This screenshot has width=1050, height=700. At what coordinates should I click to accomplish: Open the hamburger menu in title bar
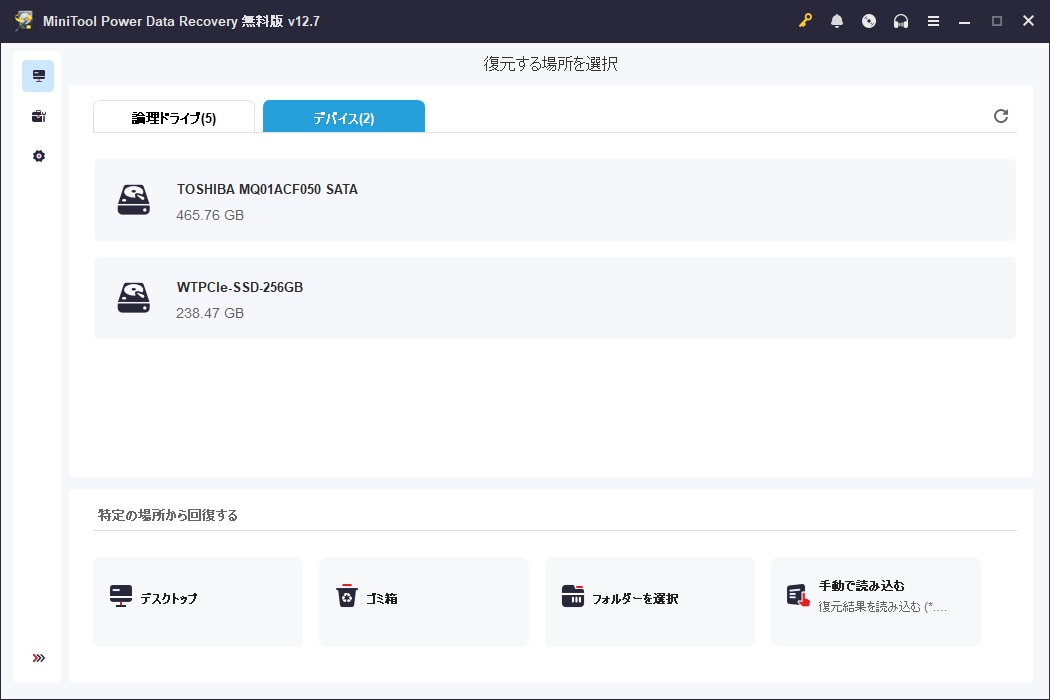tap(933, 21)
